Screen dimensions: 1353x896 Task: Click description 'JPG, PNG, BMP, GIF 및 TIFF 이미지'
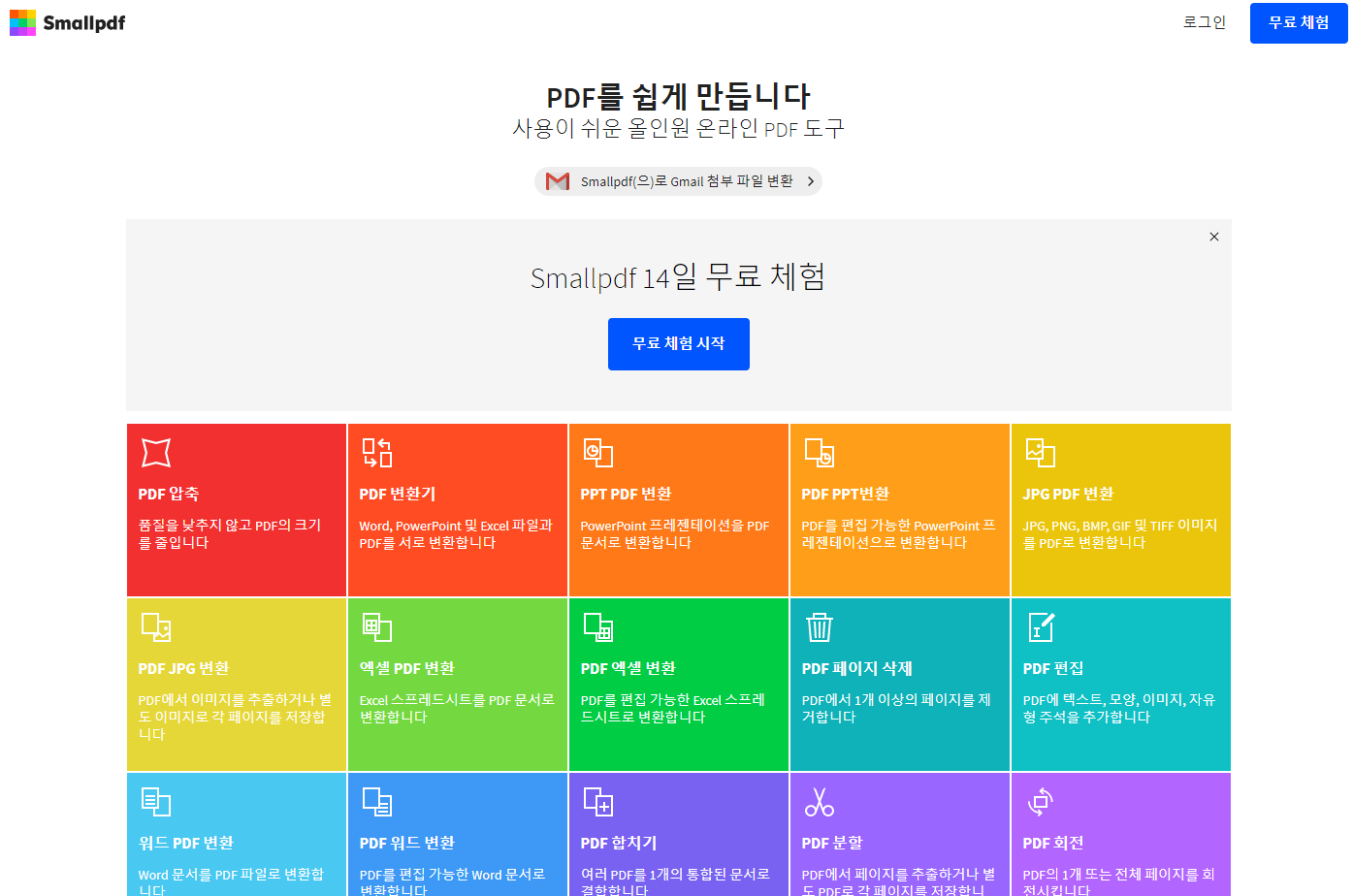(x=1120, y=525)
